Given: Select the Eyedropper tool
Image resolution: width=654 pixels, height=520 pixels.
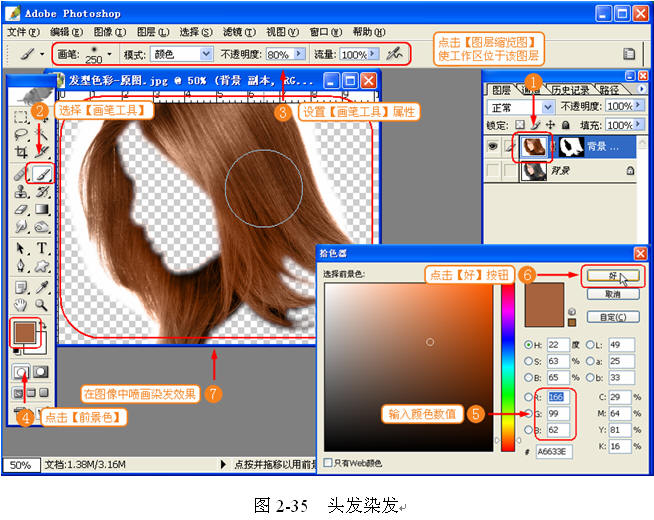Looking at the screenshot, I should coord(42,287).
